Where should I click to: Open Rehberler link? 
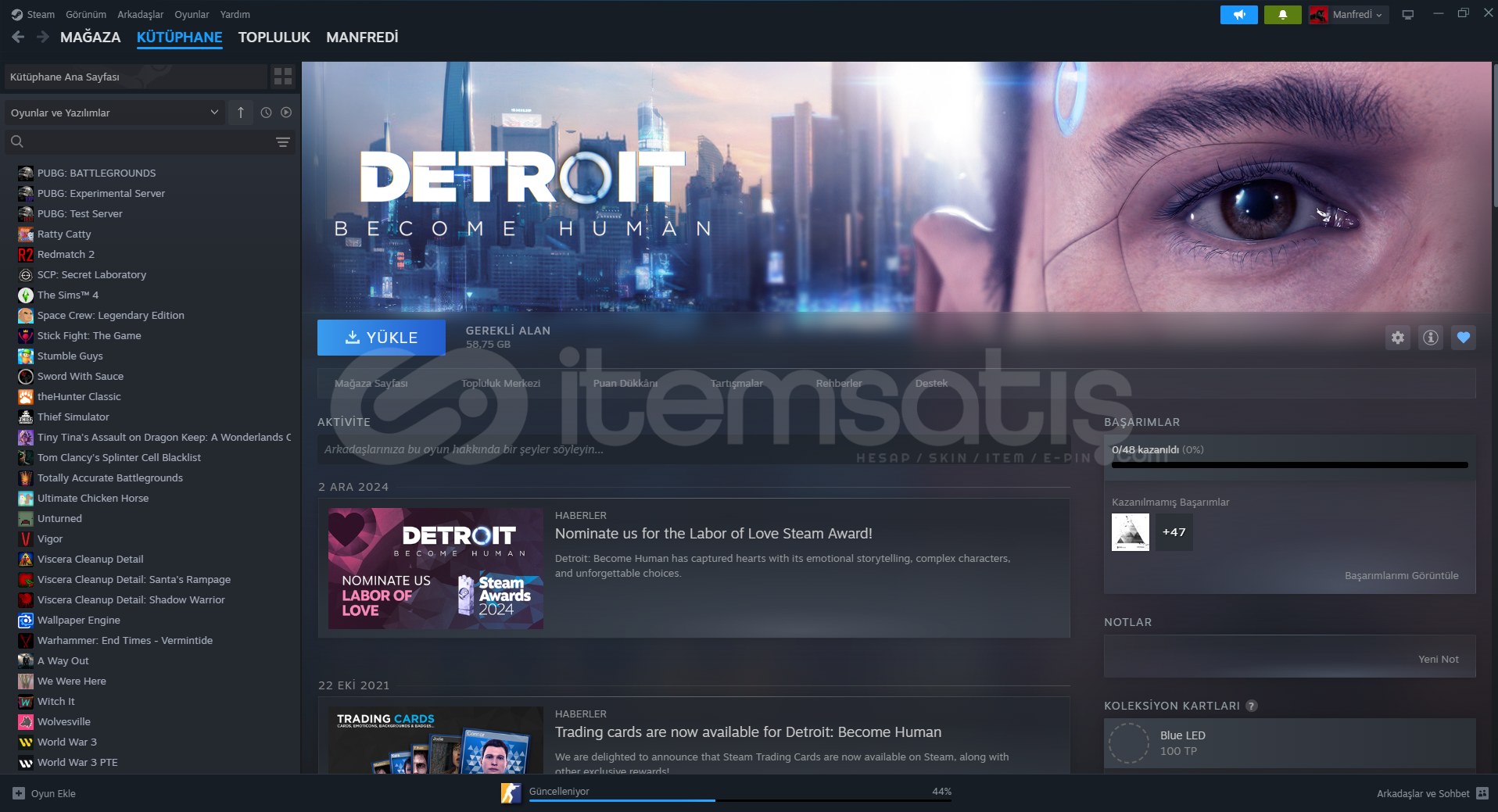click(839, 384)
